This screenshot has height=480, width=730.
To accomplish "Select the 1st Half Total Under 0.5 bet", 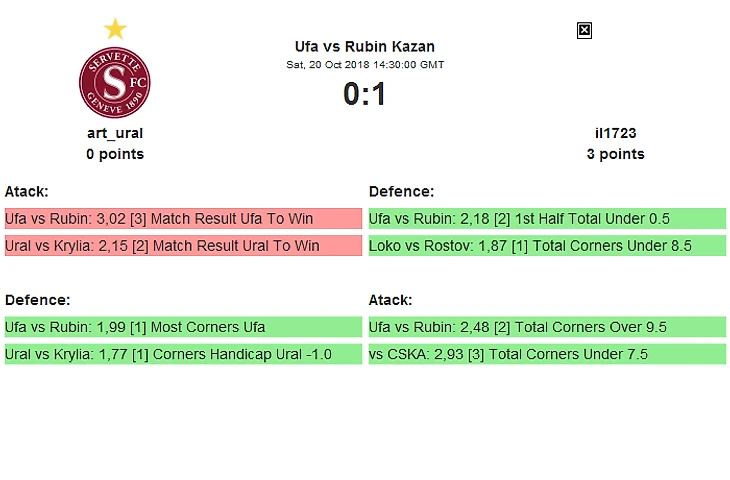I will pos(547,218).
